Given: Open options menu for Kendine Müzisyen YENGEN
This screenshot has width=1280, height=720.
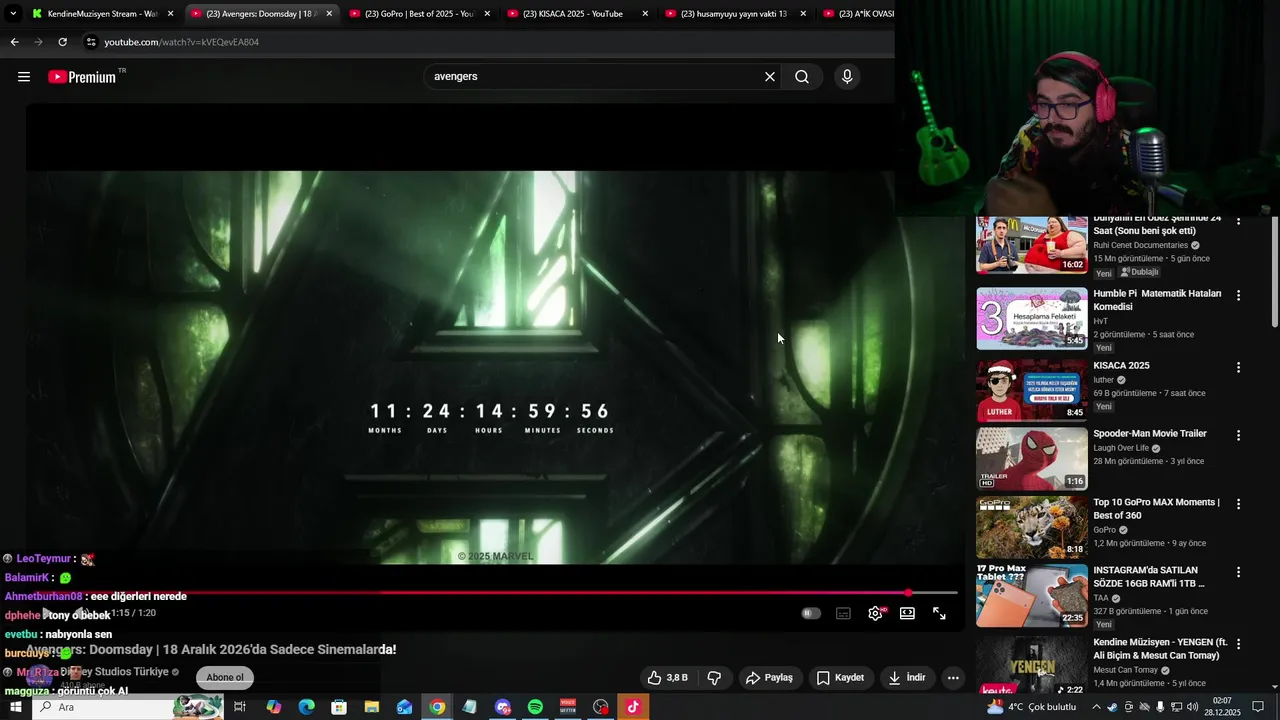Looking at the screenshot, I should (x=1238, y=643).
